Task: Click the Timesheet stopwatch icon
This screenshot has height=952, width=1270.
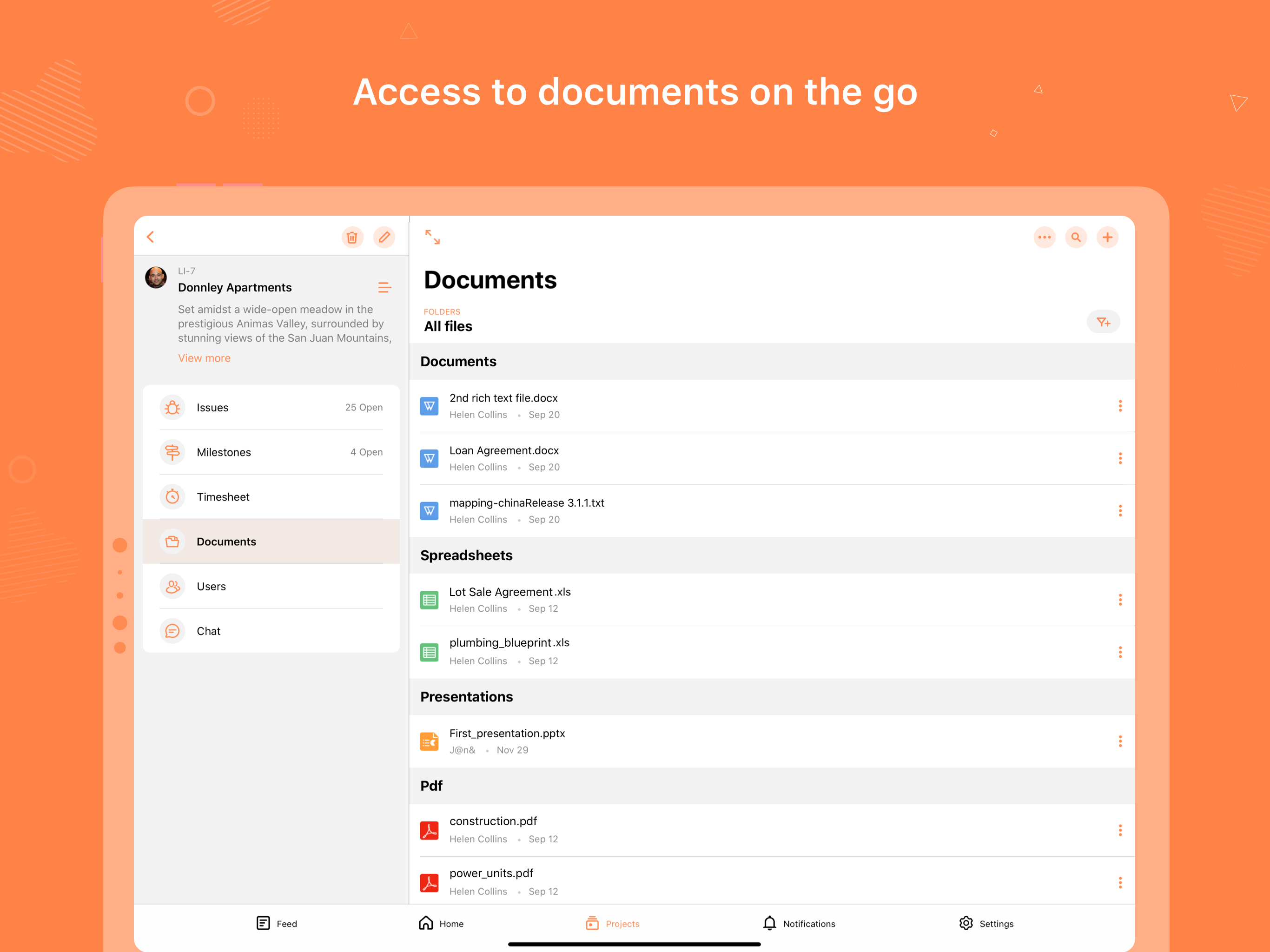Action: (172, 497)
